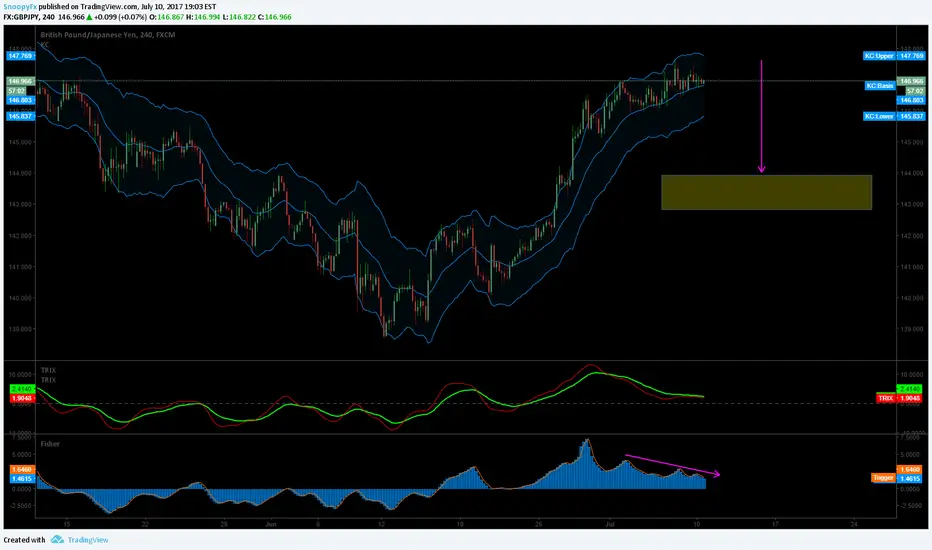Click the Jul label on the time axis
The width and height of the screenshot is (932, 550).
[x=609, y=524]
